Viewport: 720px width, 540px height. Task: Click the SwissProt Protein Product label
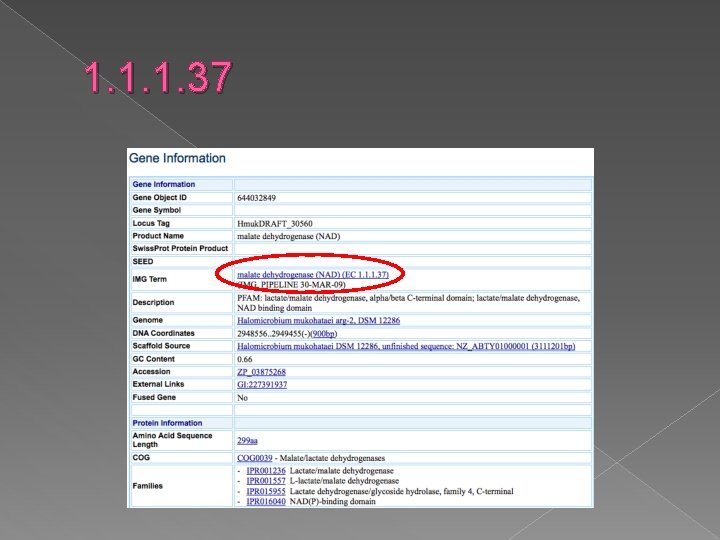click(180, 248)
